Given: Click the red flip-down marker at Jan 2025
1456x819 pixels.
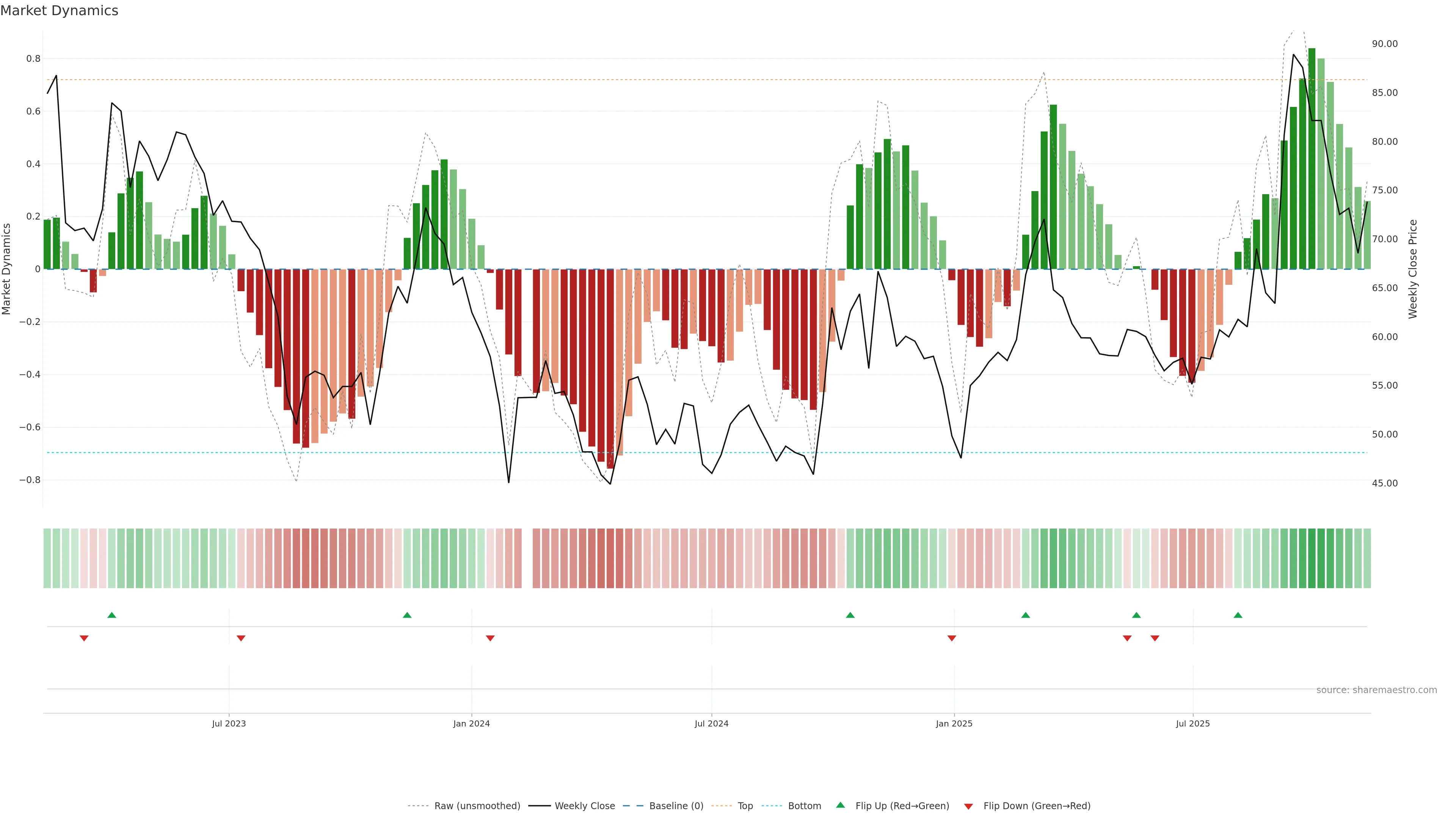Looking at the screenshot, I should click(x=952, y=638).
